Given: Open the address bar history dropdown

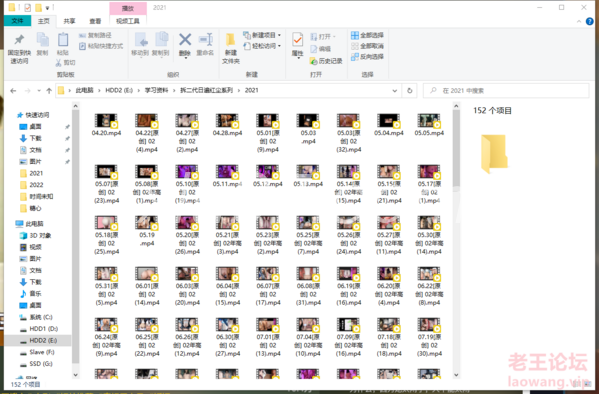Looking at the screenshot, I should (x=395, y=91).
